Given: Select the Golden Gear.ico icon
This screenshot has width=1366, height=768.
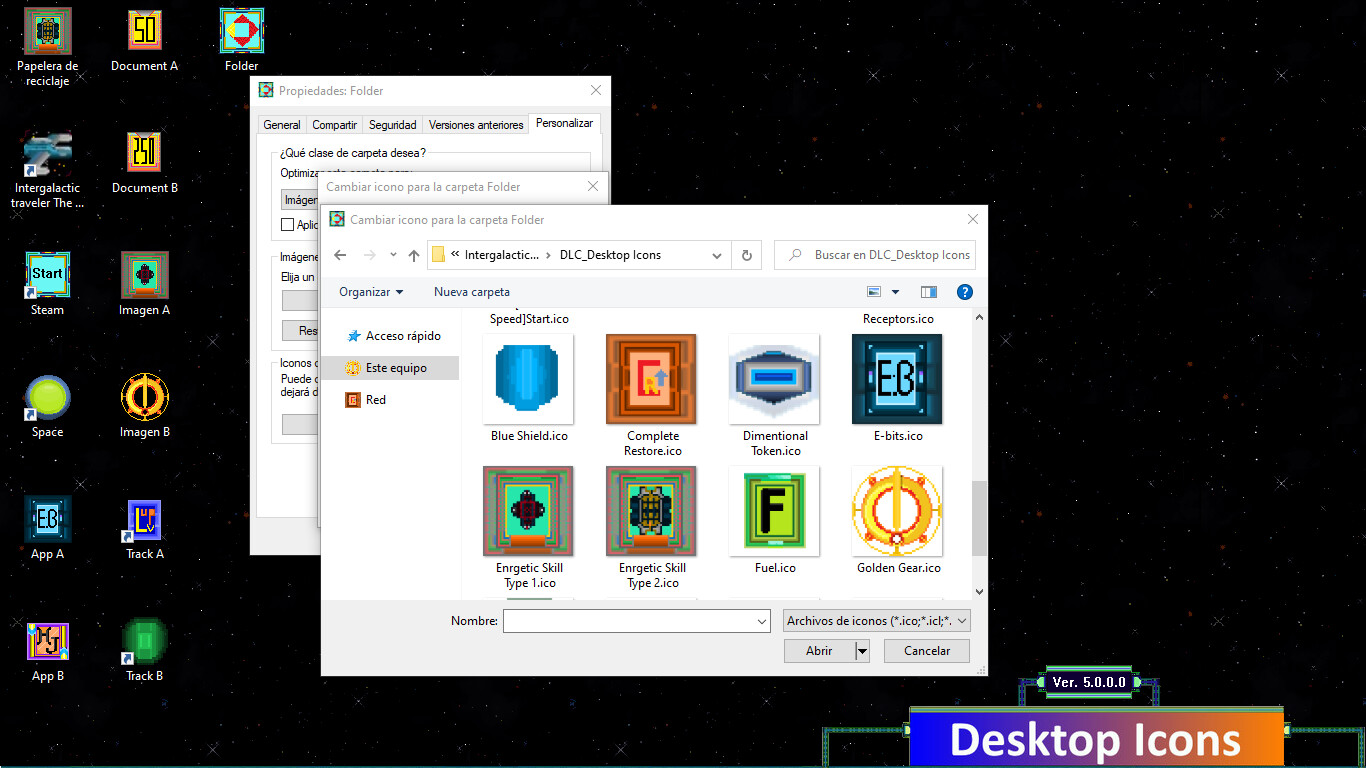Looking at the screenshot, I should click(897, 511).
